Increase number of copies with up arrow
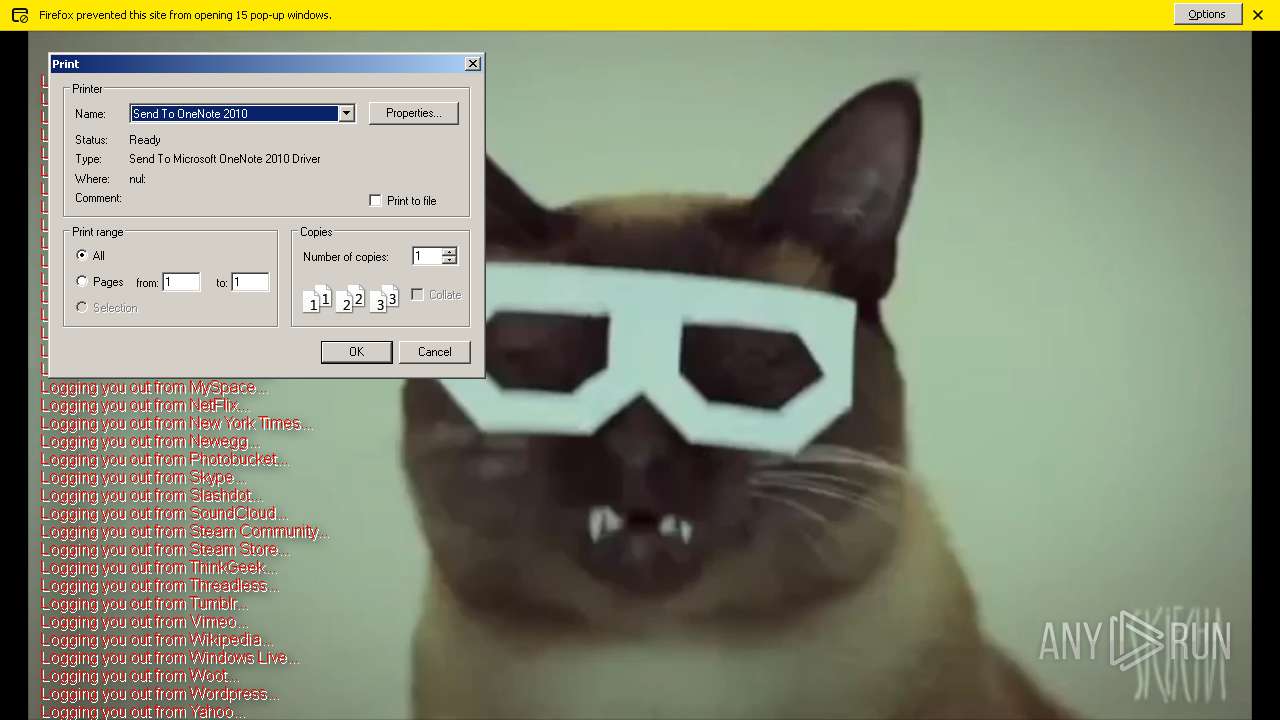1280x720 pixels. click(x=449, y=252)
